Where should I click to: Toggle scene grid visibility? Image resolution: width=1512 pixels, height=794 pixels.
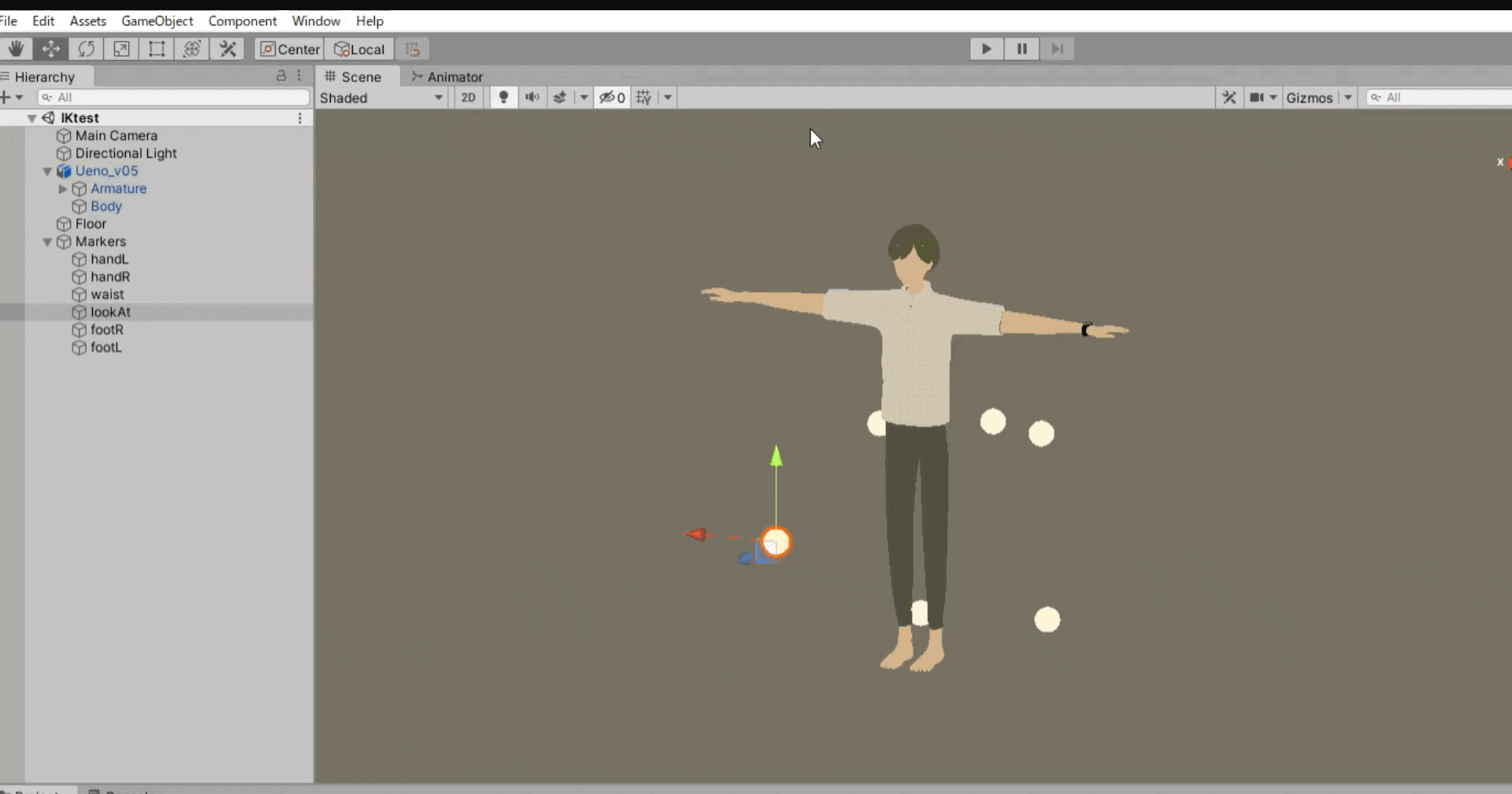pos(644,98)
